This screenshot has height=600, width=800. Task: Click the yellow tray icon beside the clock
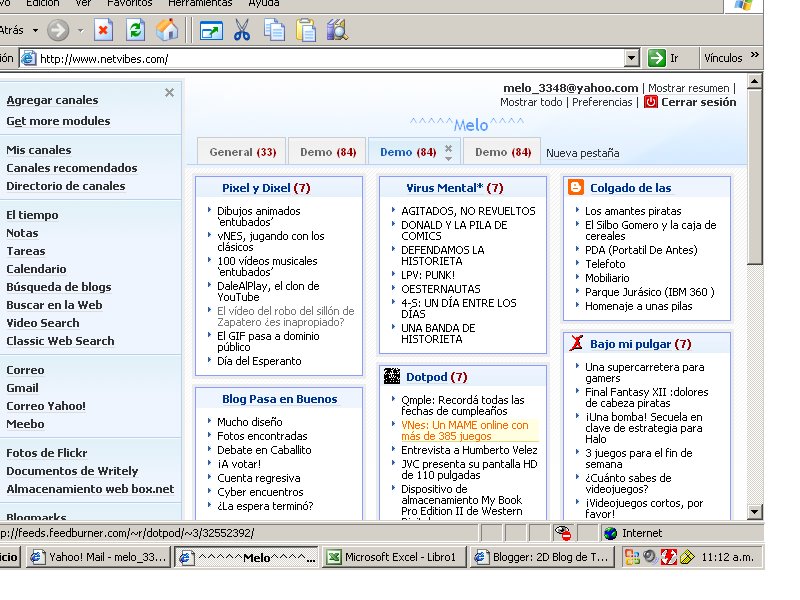(x=687, y=557)
